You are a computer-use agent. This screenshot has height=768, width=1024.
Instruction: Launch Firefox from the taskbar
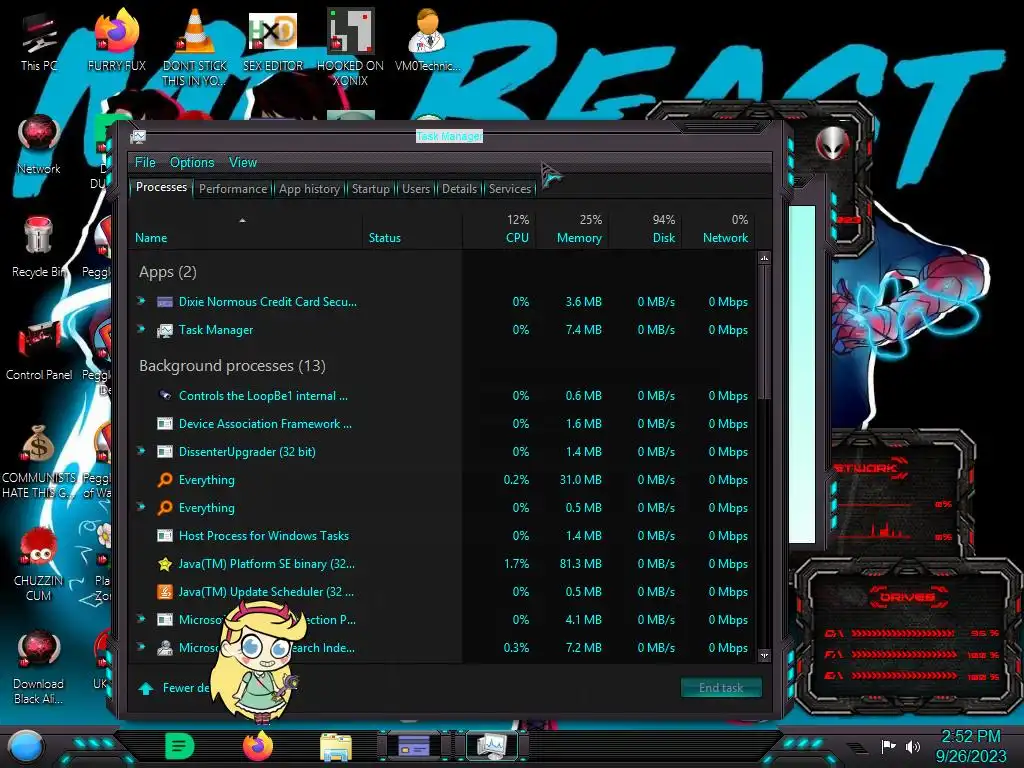[x=258, y=746]
